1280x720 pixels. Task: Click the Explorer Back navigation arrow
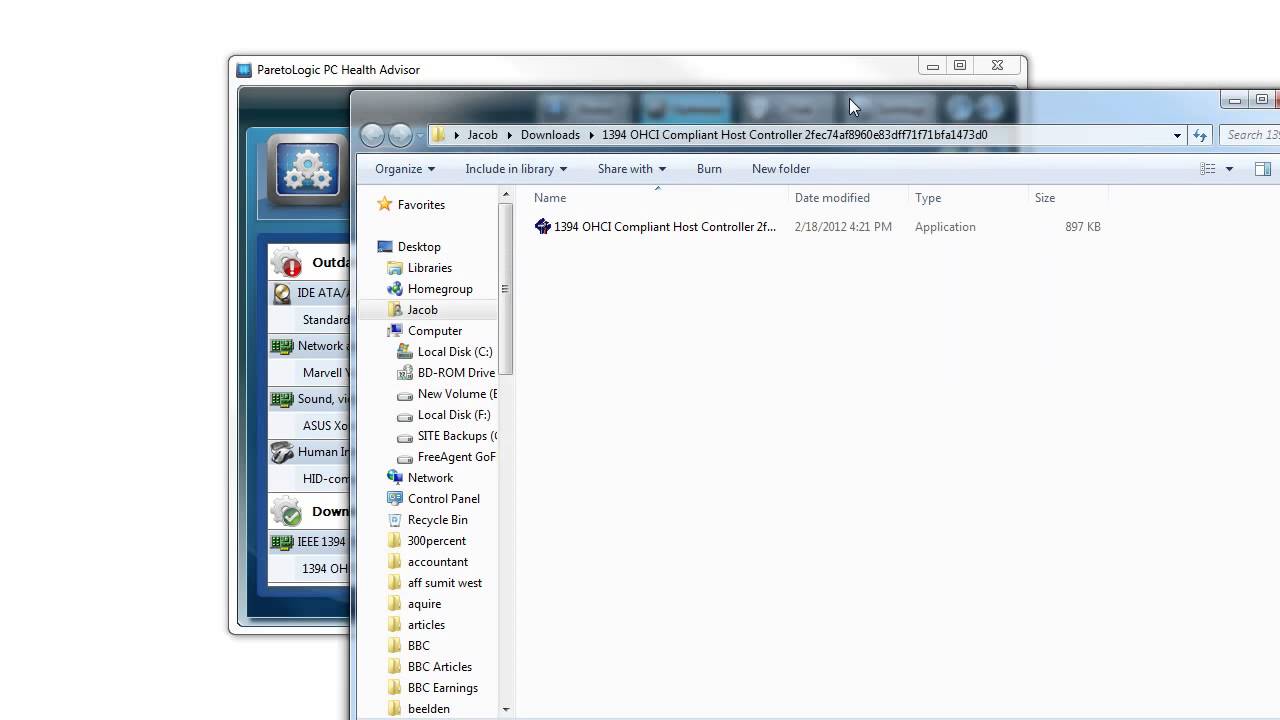click(x=372, y=135)
